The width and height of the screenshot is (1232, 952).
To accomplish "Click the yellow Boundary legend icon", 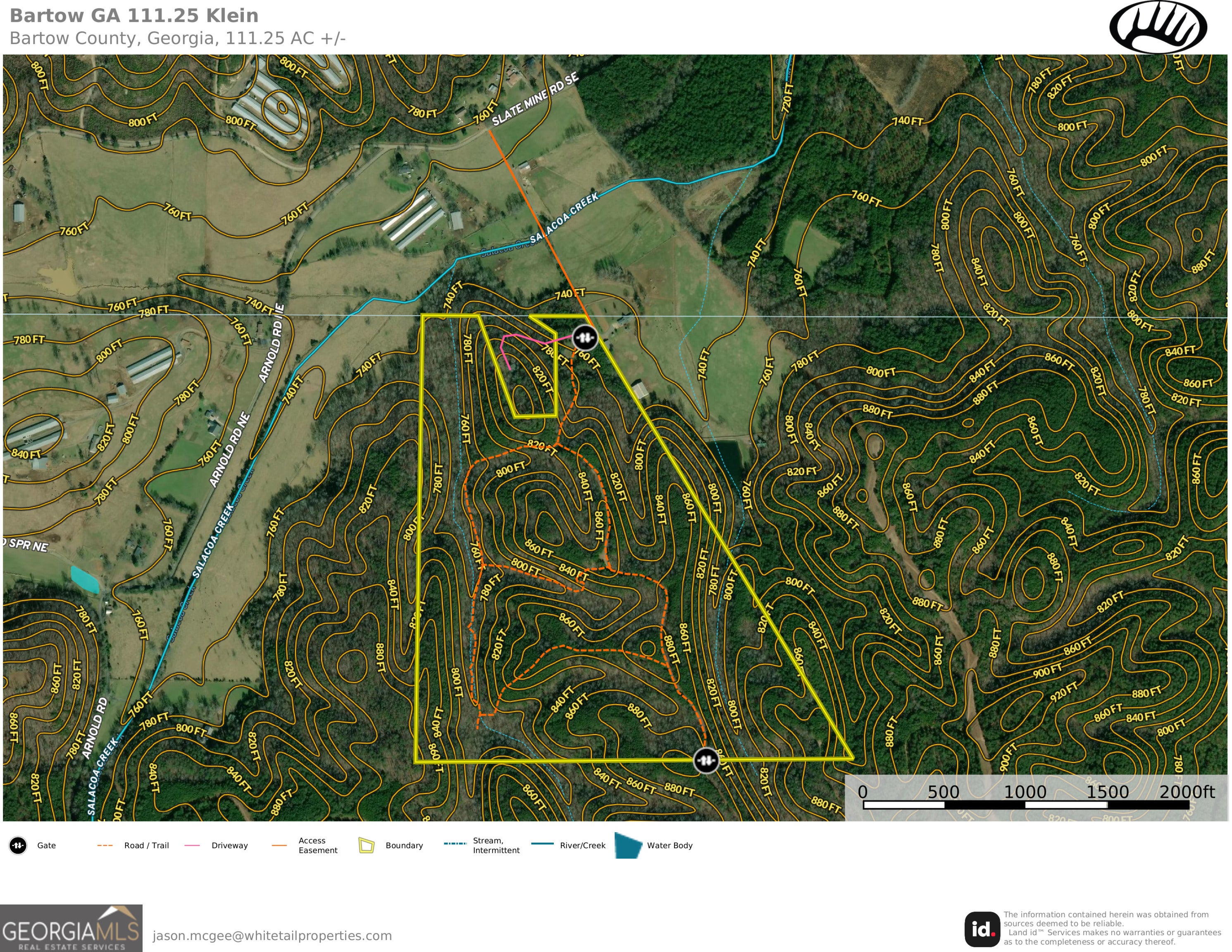I will [366, 845].
